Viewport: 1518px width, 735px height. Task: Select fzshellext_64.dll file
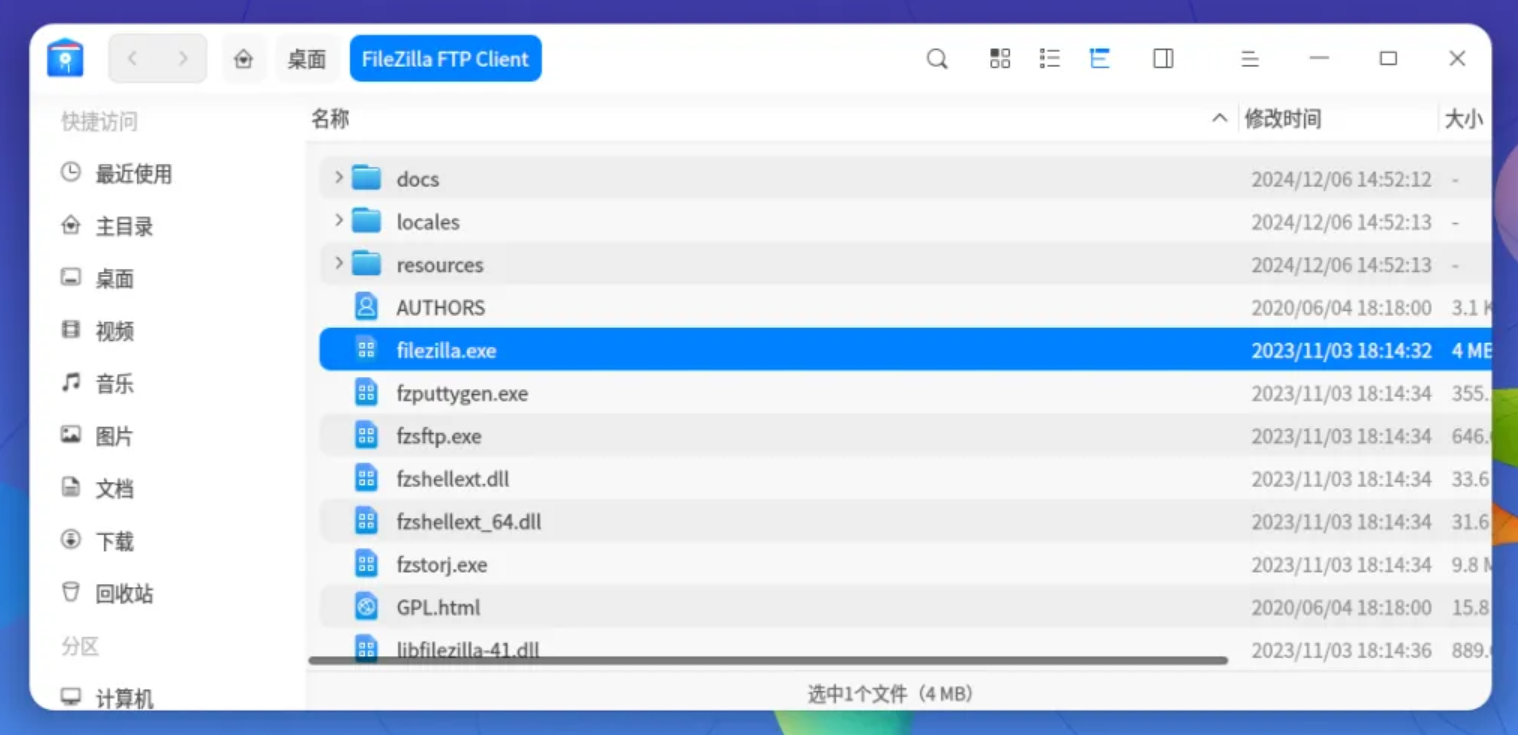[905, 522]
